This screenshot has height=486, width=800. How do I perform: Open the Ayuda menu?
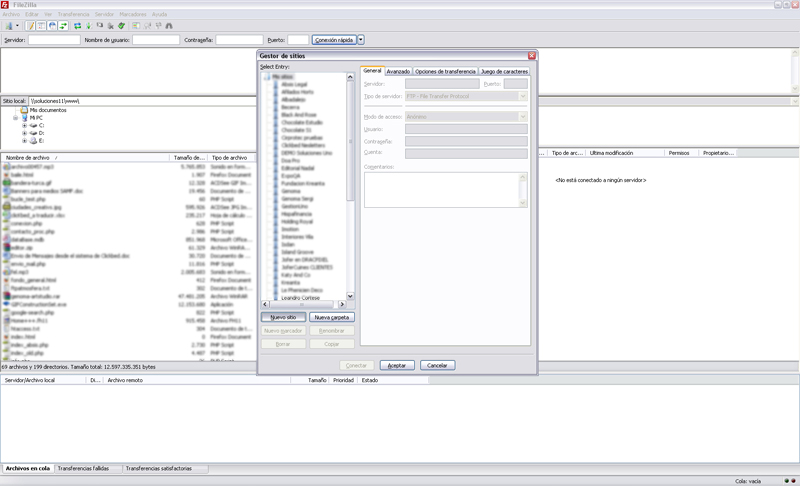[159, 14]
